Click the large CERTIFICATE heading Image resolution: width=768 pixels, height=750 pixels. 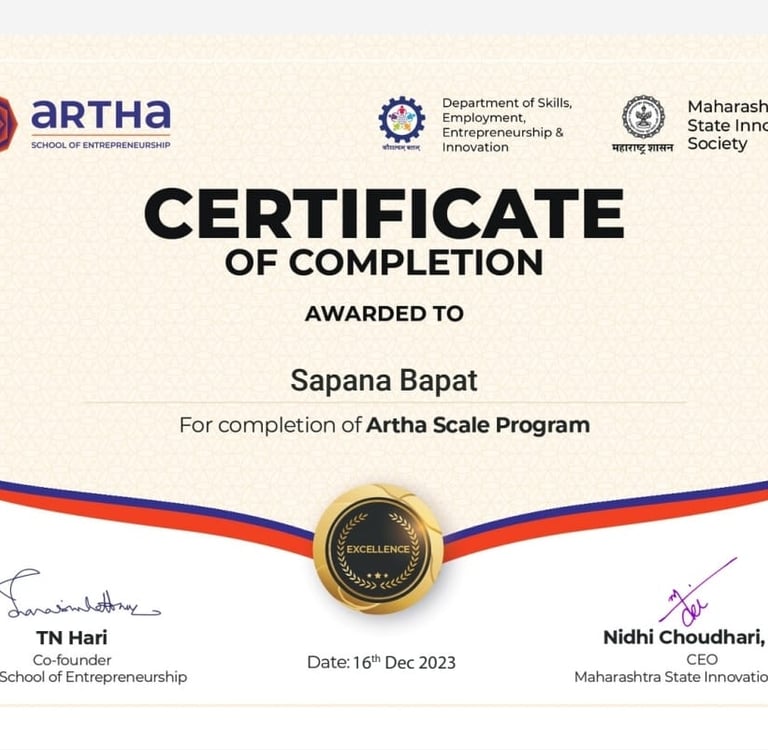[384, 214]
